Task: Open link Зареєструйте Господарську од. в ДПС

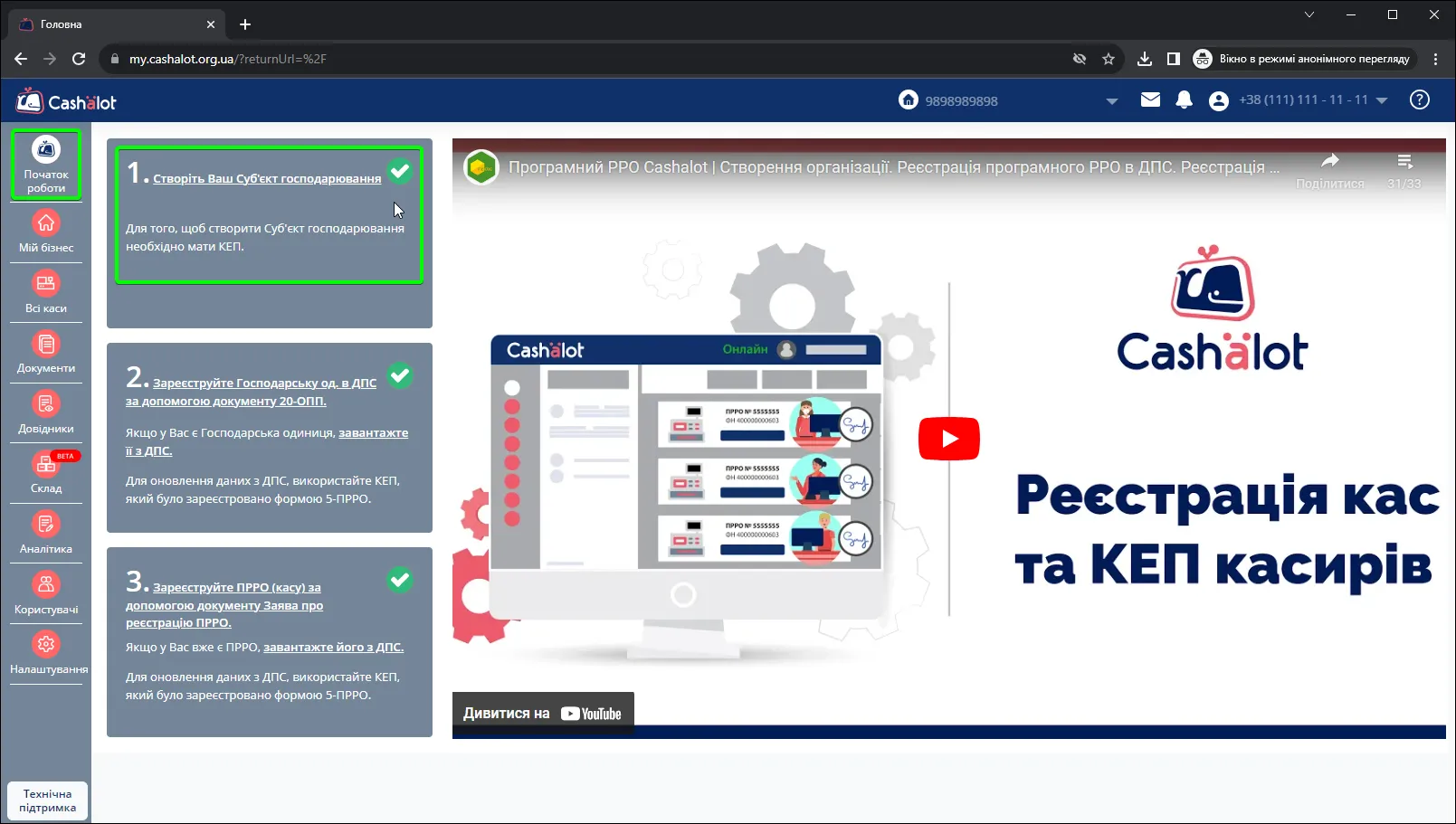Action: click(252, 392)
